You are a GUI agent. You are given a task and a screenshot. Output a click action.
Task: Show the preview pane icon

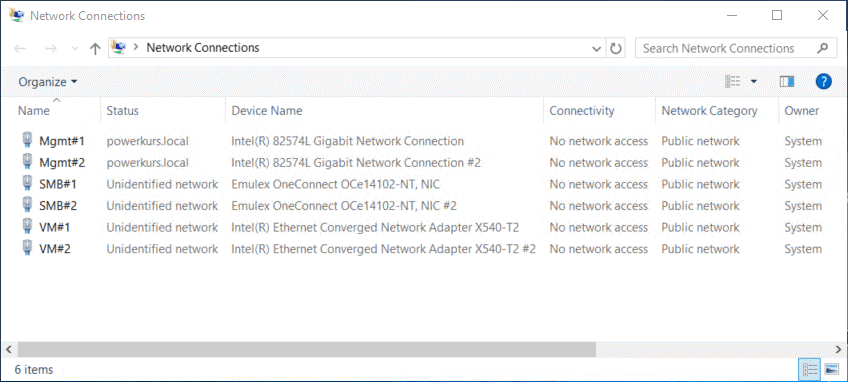coord(787,82)
